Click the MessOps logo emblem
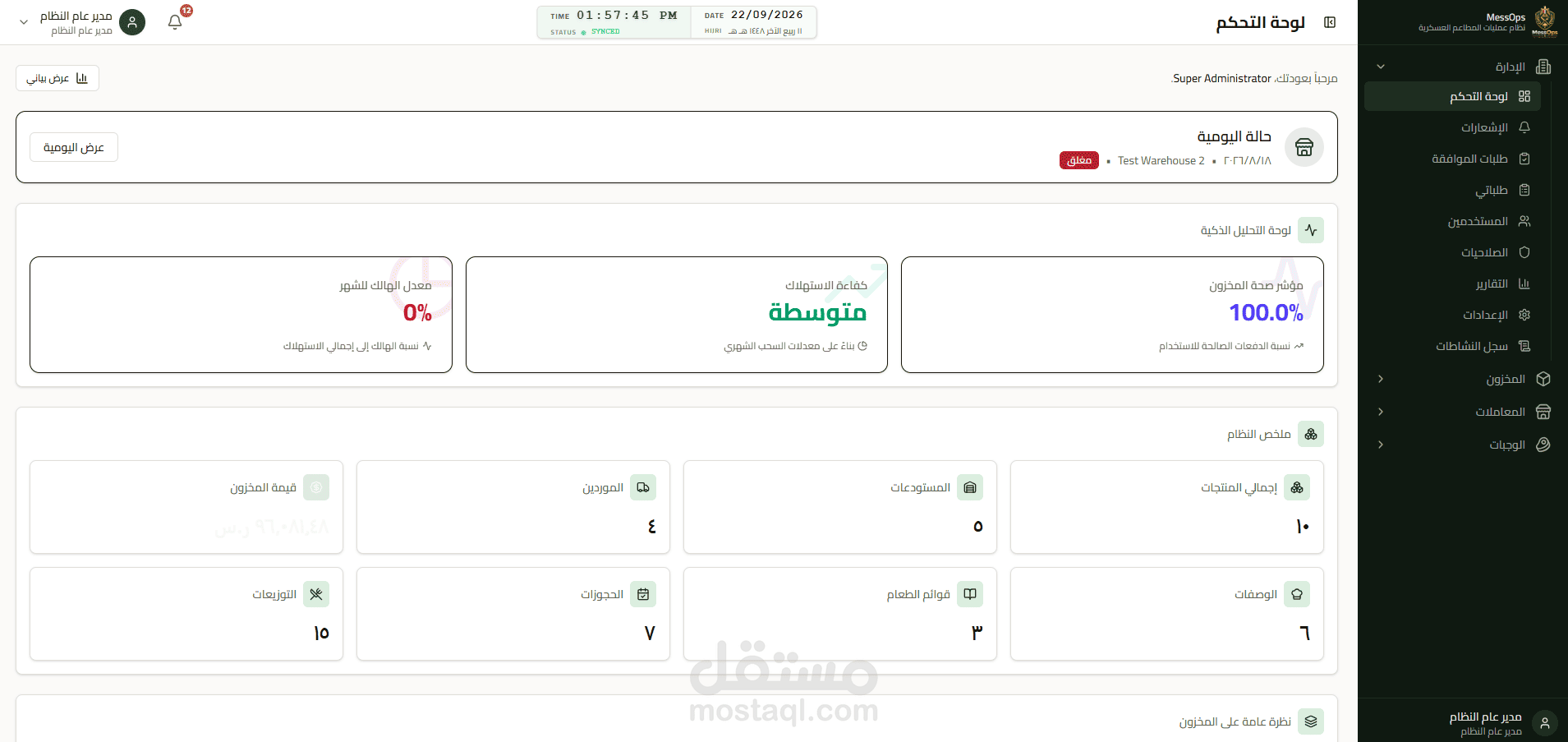 coord(1545,21)
